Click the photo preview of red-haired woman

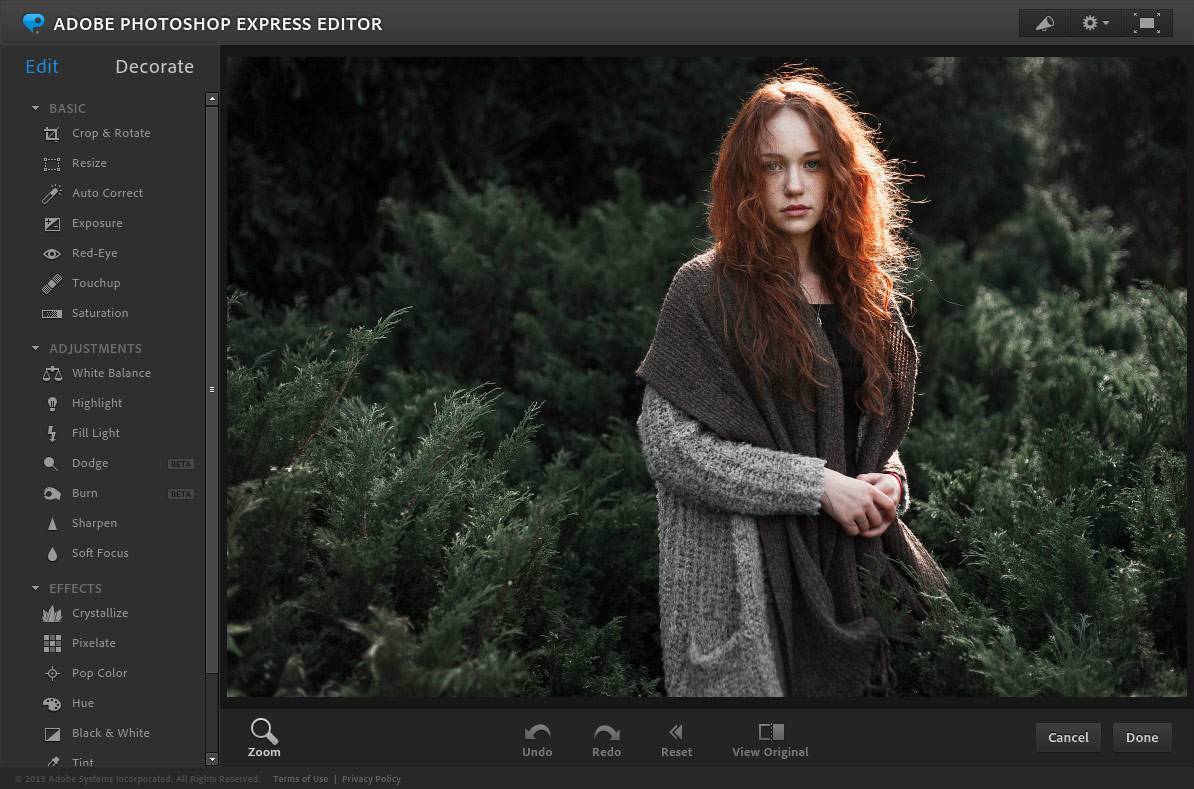pos(707,377)
